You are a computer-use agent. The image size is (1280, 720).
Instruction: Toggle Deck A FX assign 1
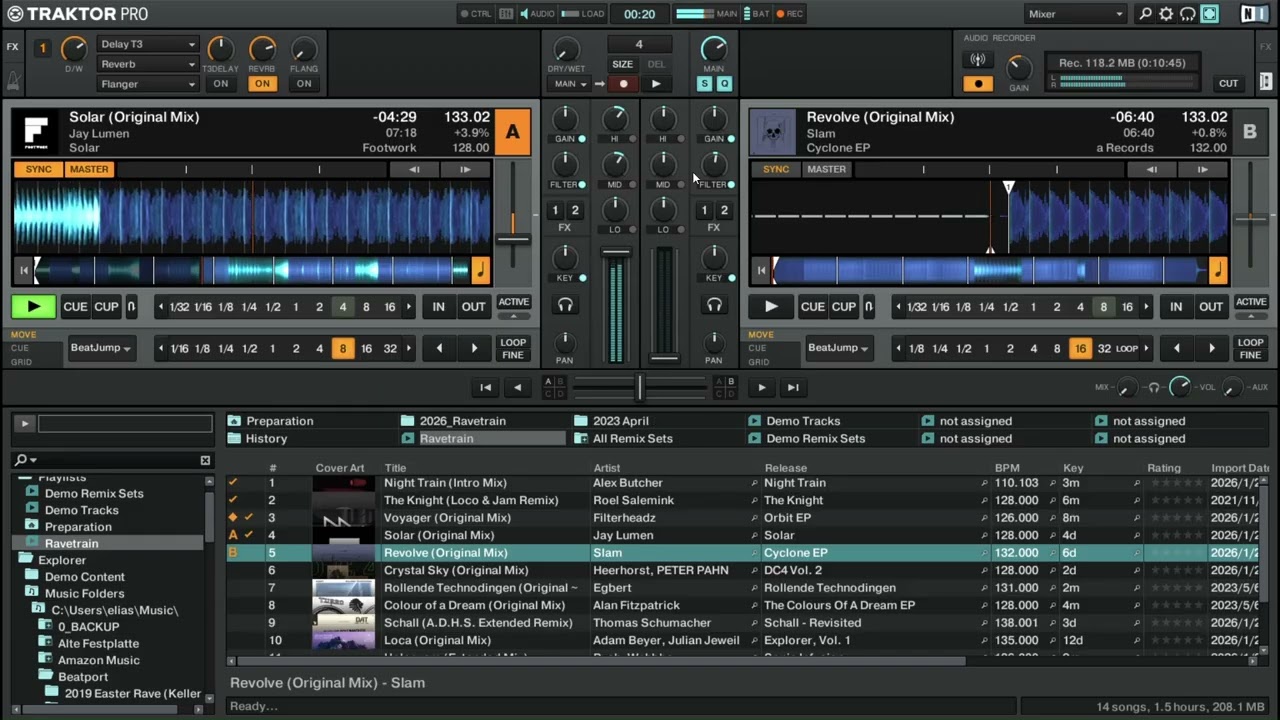(x=555, y=210)
